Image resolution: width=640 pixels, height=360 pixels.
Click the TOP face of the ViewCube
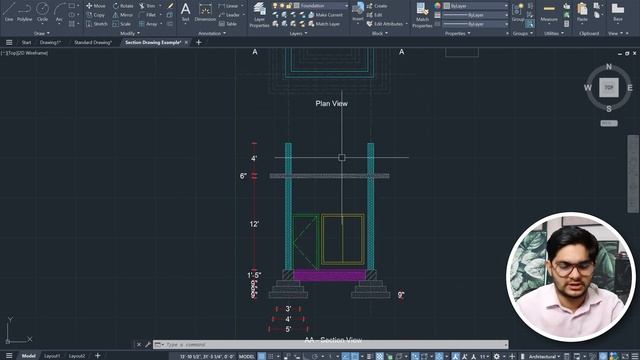[x=609, y=87]
